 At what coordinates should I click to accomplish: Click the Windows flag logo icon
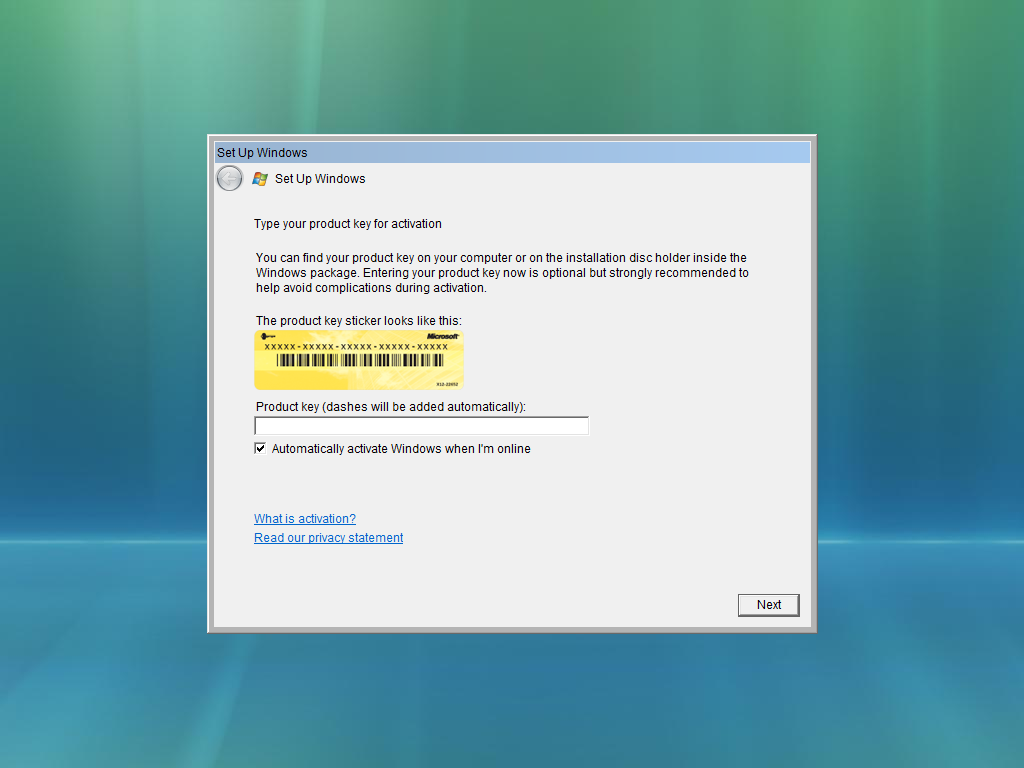pyautogui.click(x=260, y=179)
